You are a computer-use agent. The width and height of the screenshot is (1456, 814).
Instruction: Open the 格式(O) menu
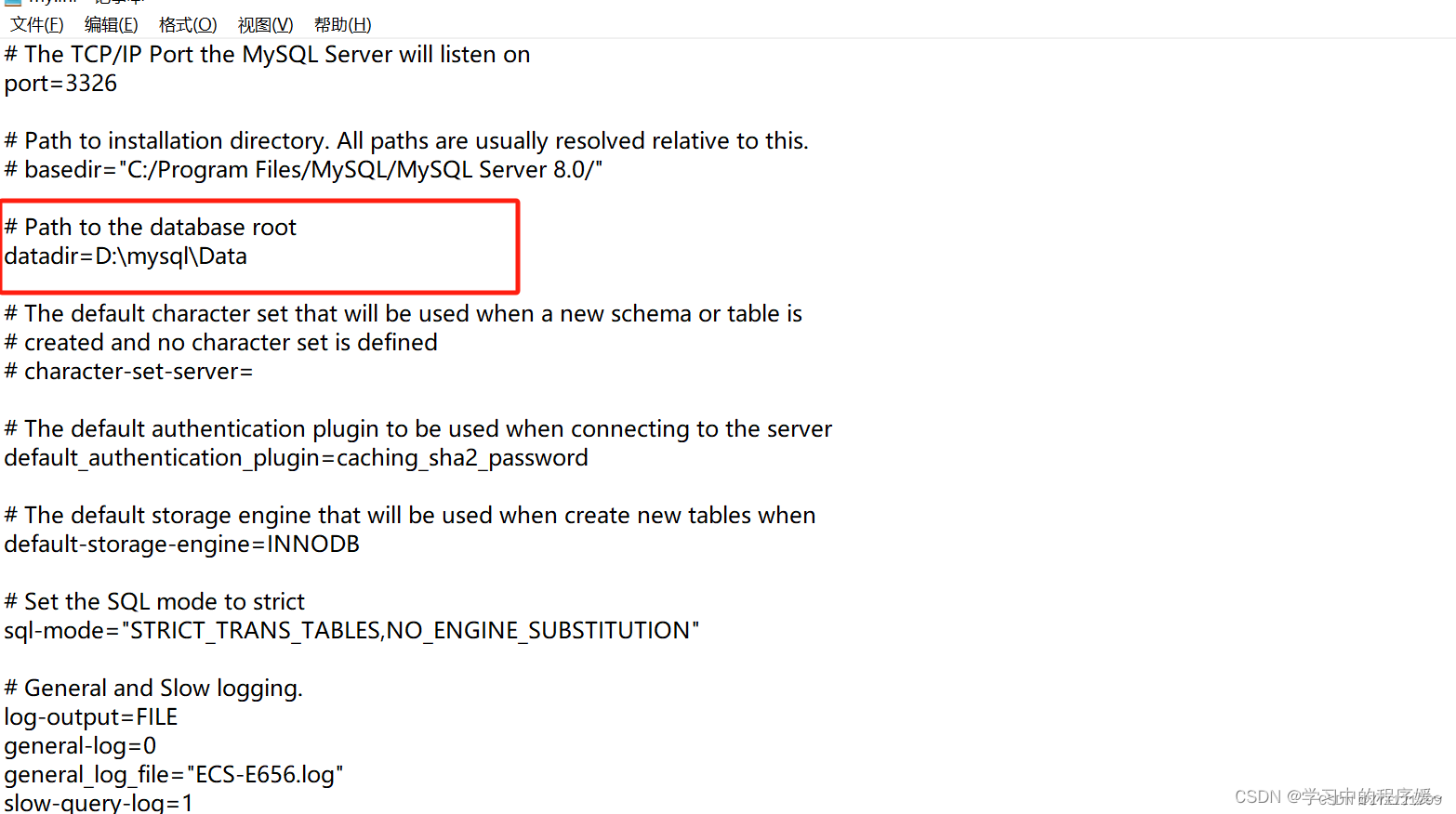pyautogui.click(x=187, y=24)
